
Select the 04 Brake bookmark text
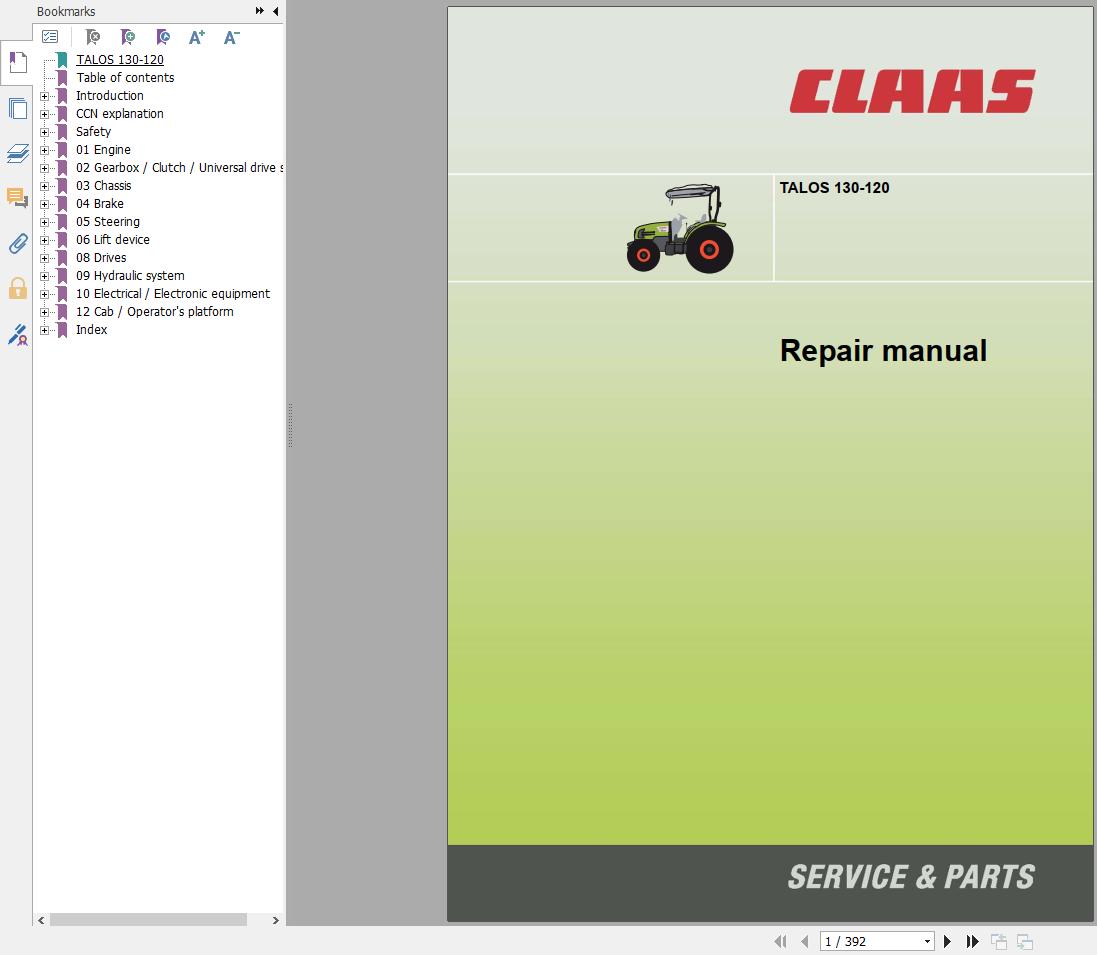click(x=99, y=204)
